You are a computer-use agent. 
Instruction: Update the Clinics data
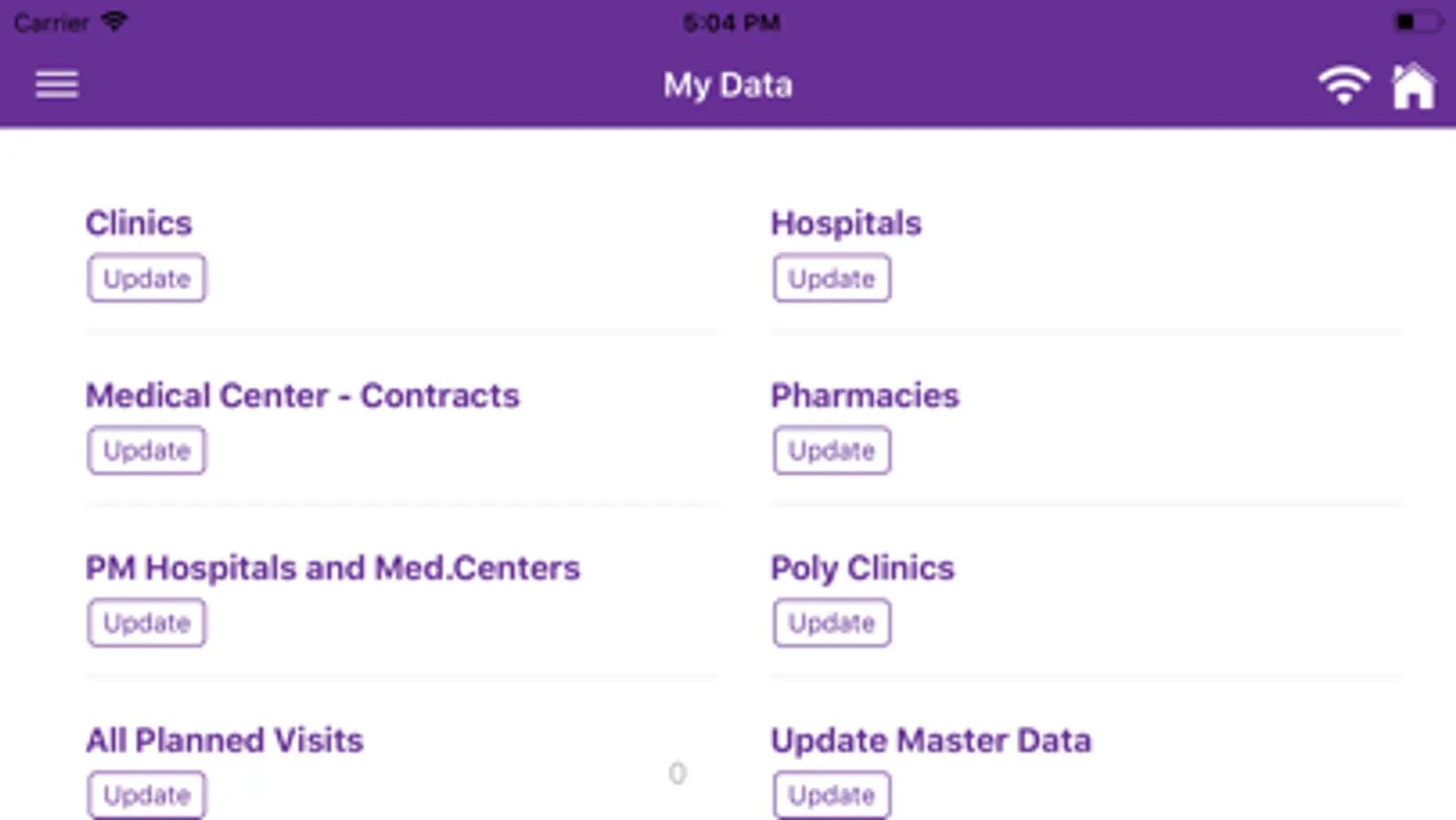click(147, 279)
